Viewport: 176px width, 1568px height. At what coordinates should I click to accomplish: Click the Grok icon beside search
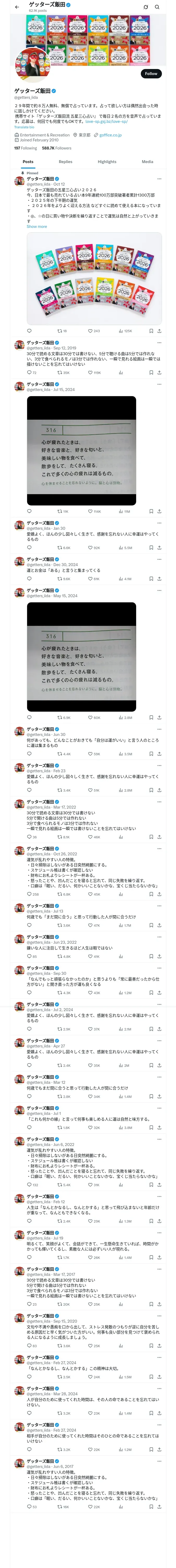coord(146,7)
